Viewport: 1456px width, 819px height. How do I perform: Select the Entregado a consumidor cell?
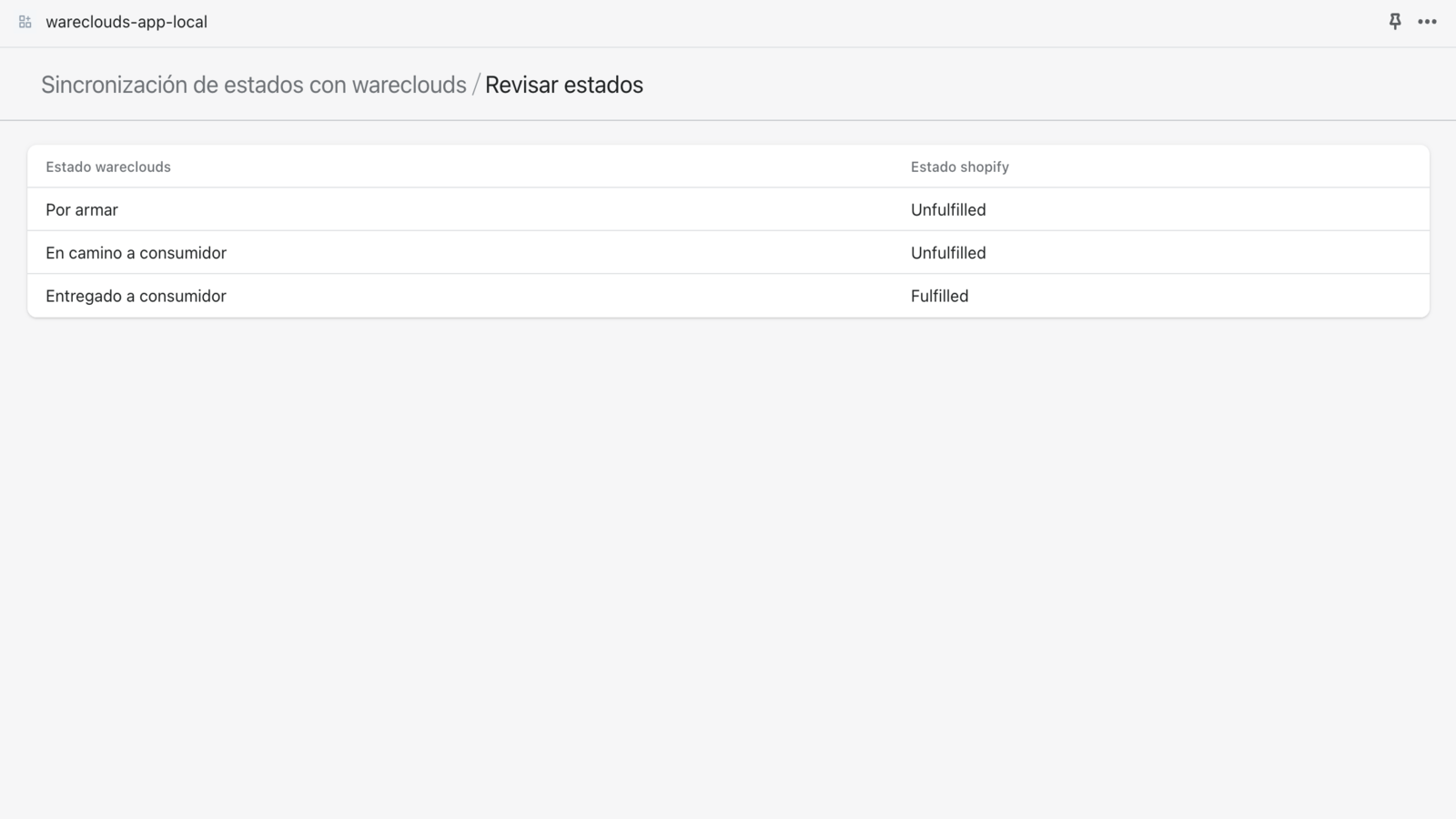[136, 296]
